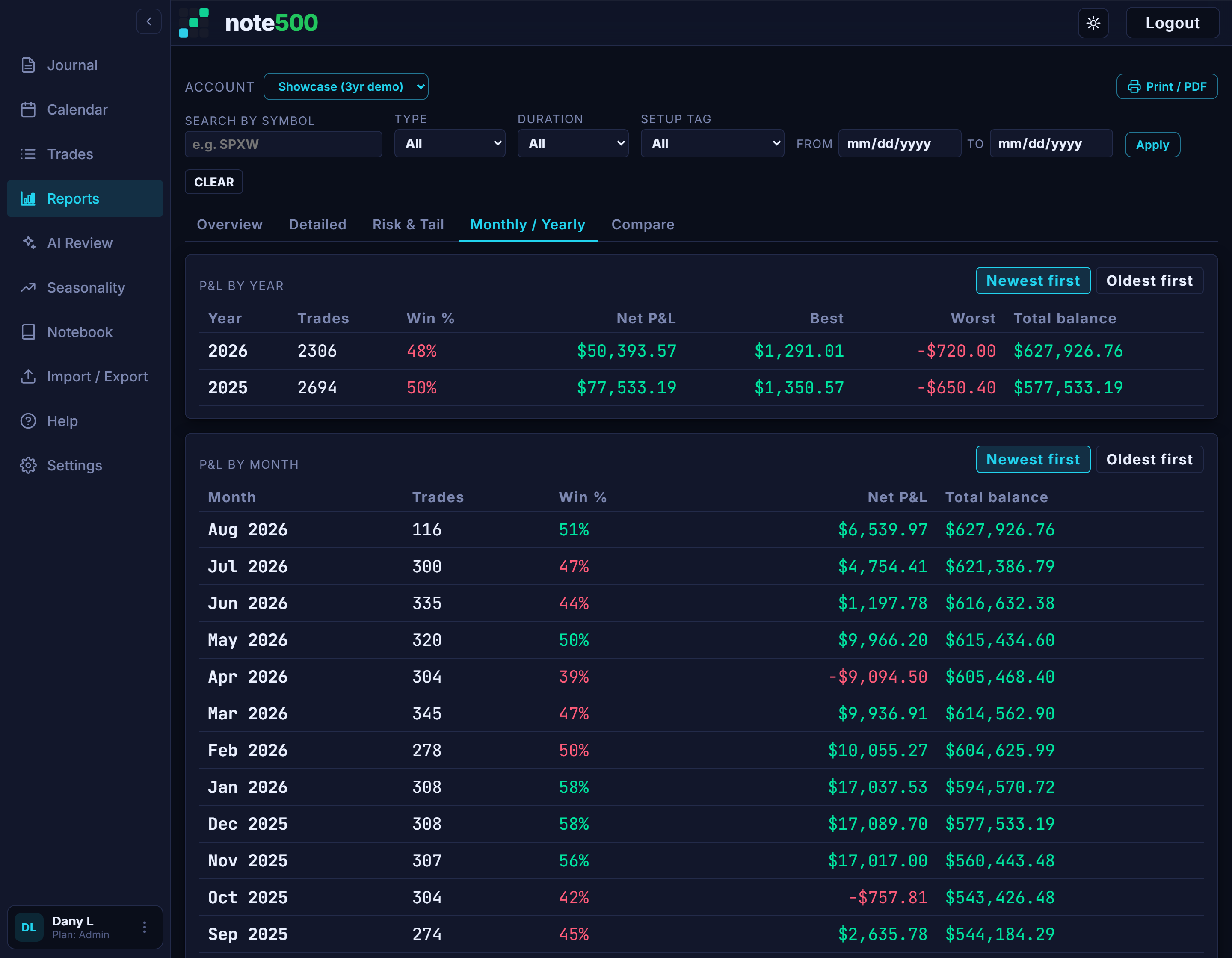Screen dimensions: 1232x958
Task: Click the Jan 2026 month label
Action: [248, 787]
